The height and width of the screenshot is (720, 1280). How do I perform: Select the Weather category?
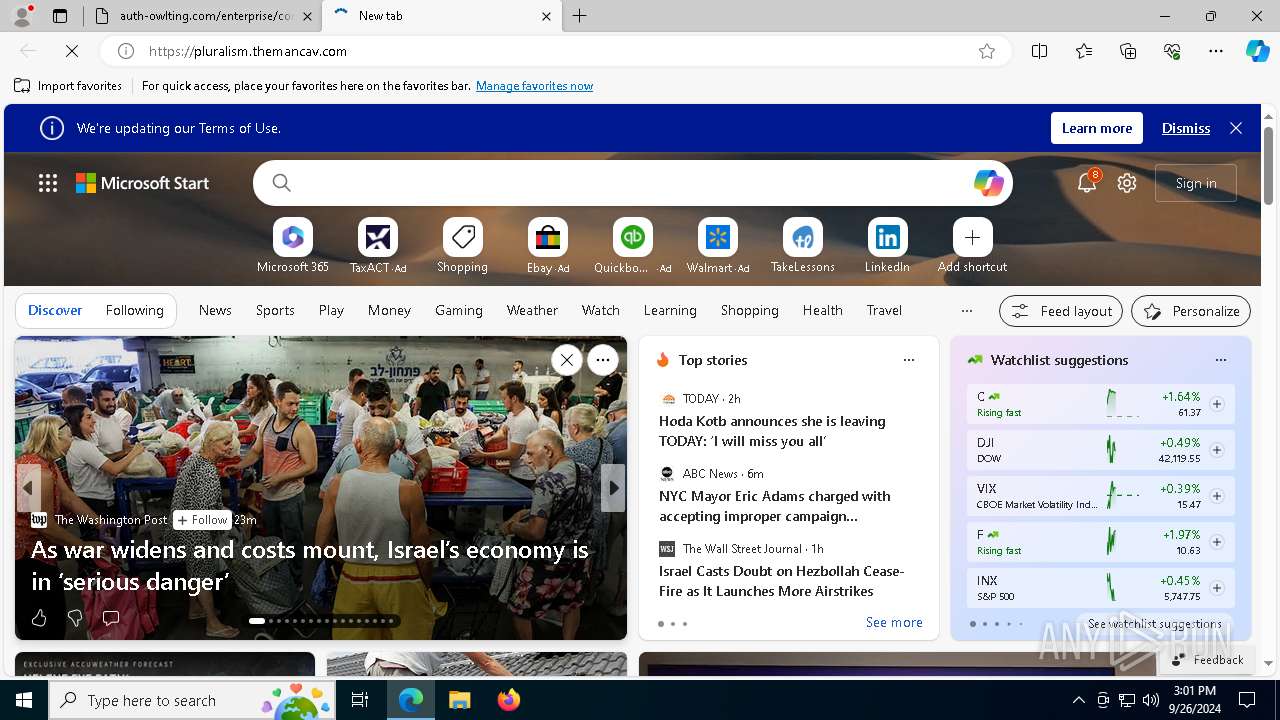click(x=532, y=311)
